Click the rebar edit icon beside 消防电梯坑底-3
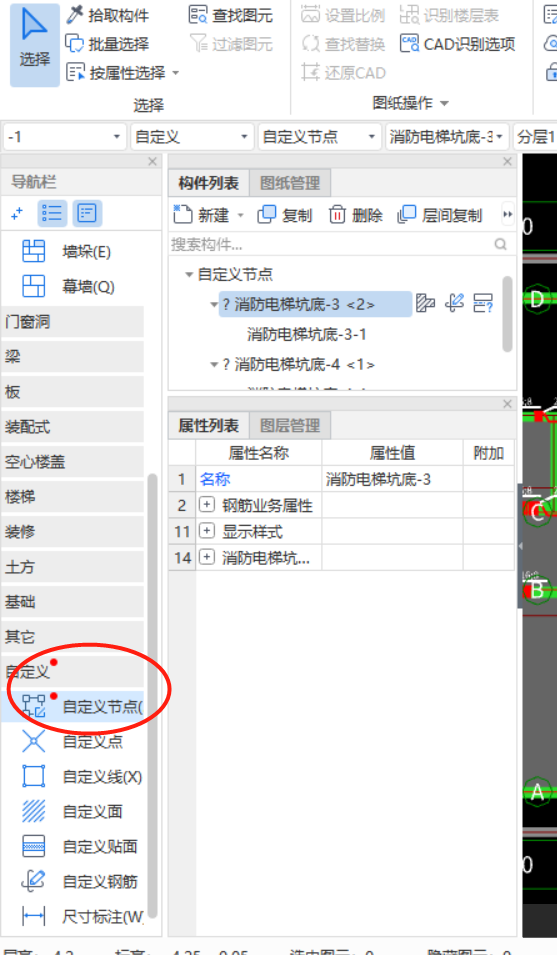 point(454,303)
